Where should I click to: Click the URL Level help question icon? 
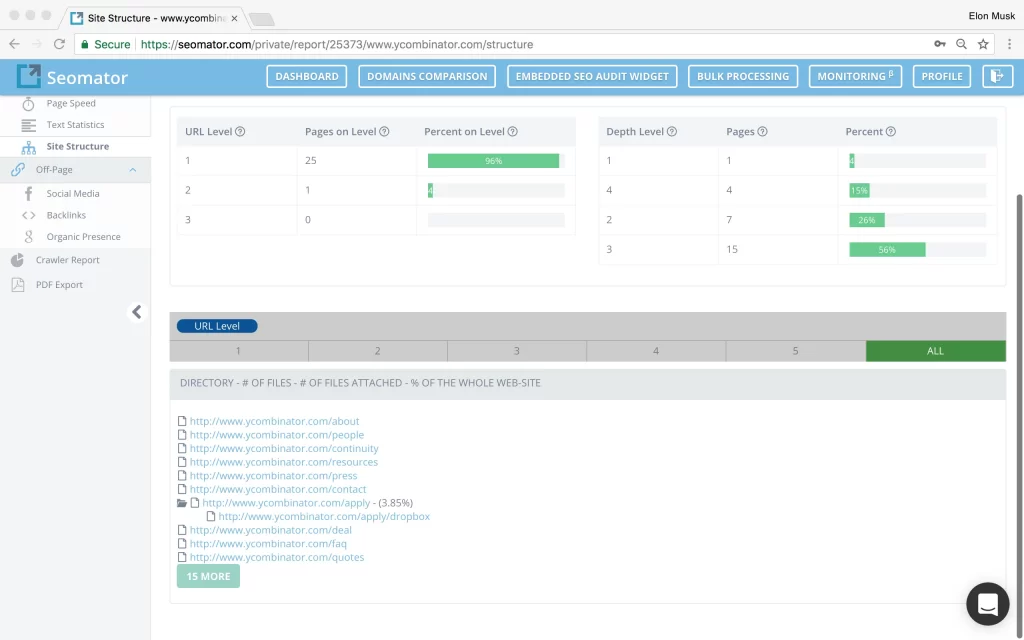point(240,131)
